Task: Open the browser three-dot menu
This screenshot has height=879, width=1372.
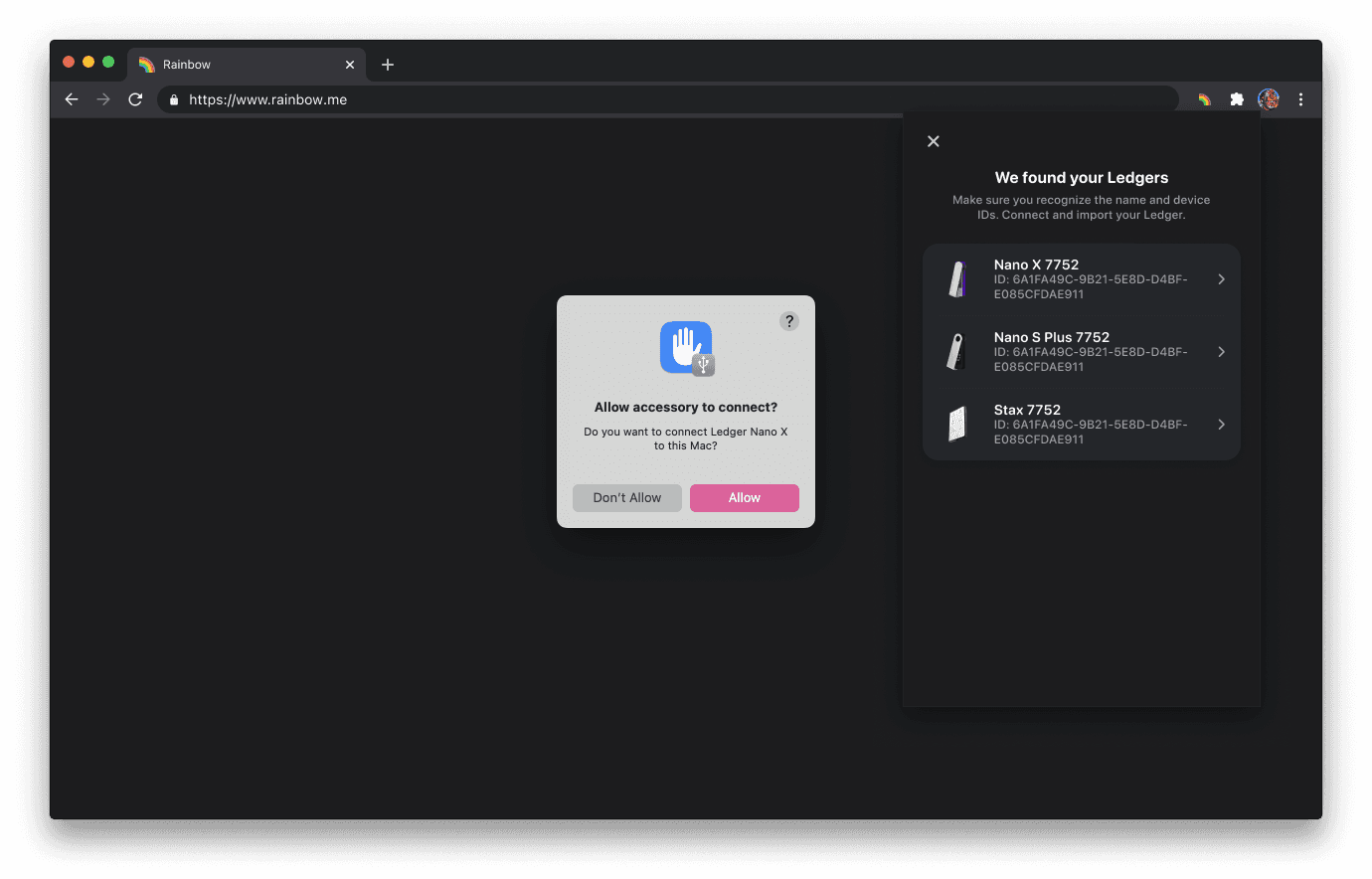Action: 1300,99
